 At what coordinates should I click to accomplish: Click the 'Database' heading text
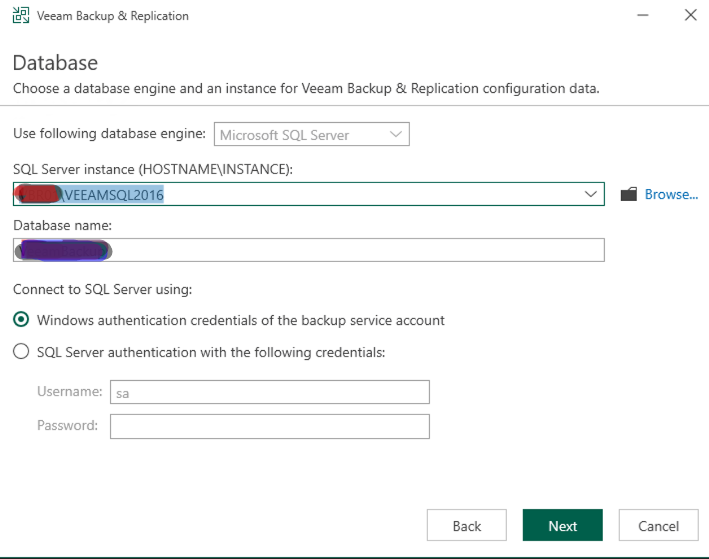[55, 63]
